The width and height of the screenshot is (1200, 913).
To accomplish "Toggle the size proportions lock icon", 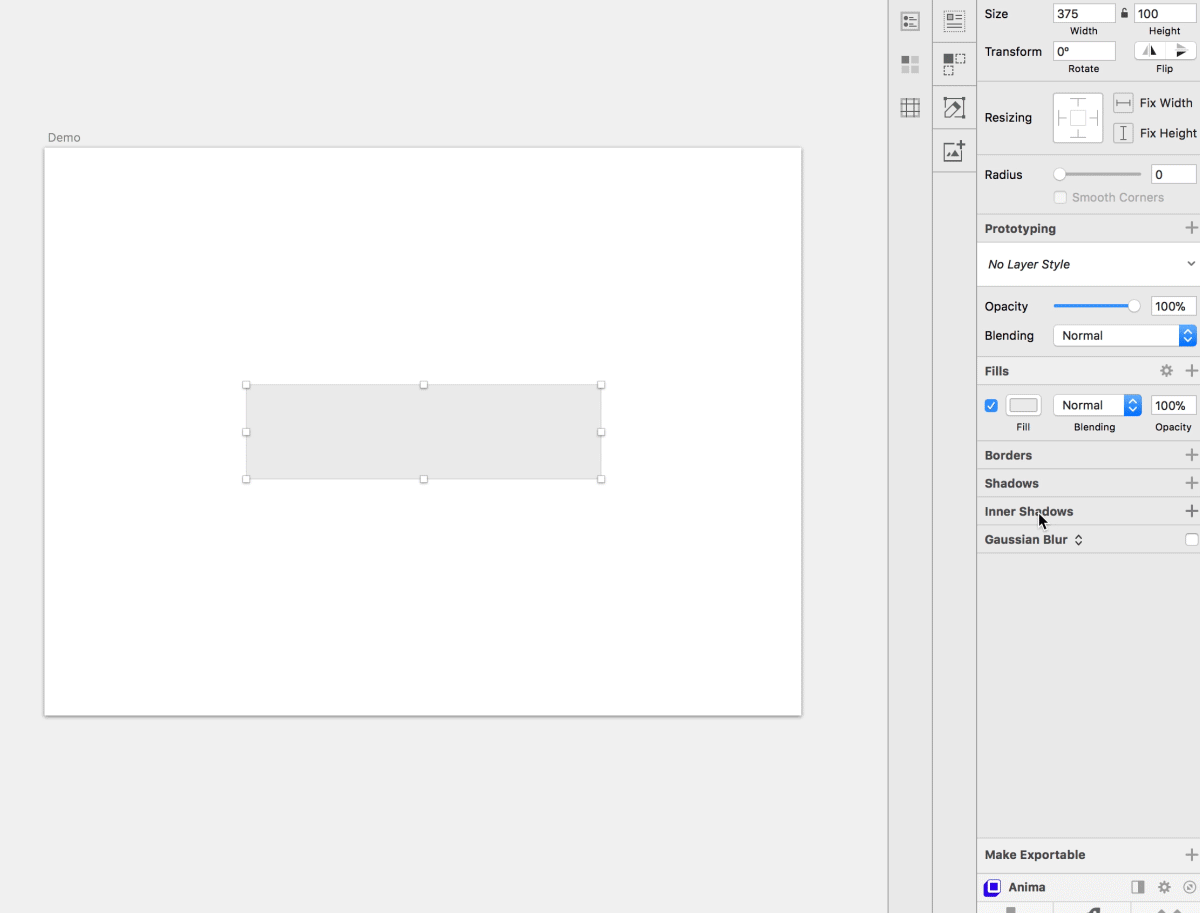I will click(x=1124, y=14).
